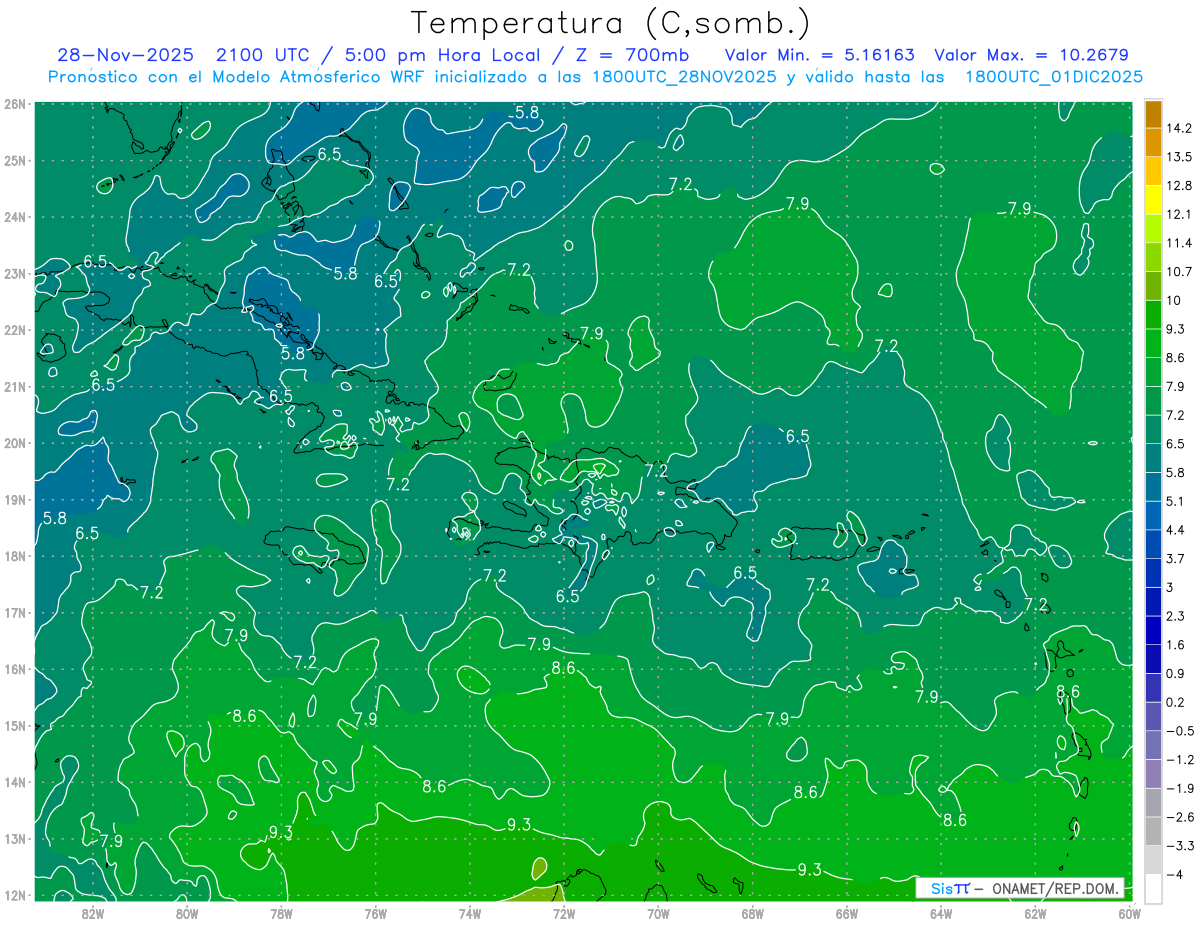This screenshot has height=927, width=1200.
Task: Click "Valor Max. = 10.2679" text
Action: pyautogui.click(x=1031, y=55)
